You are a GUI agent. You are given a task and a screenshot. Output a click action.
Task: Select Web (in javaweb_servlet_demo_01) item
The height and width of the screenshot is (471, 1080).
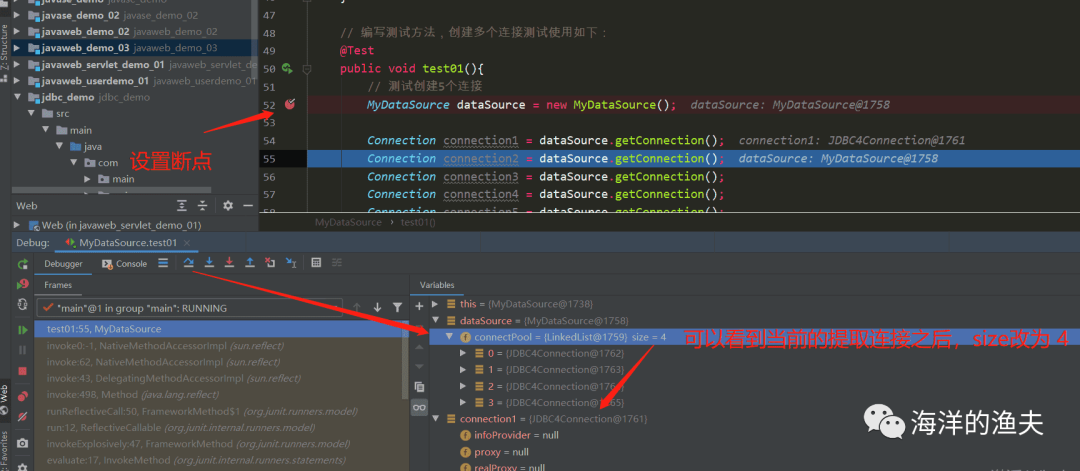[114, 225]
